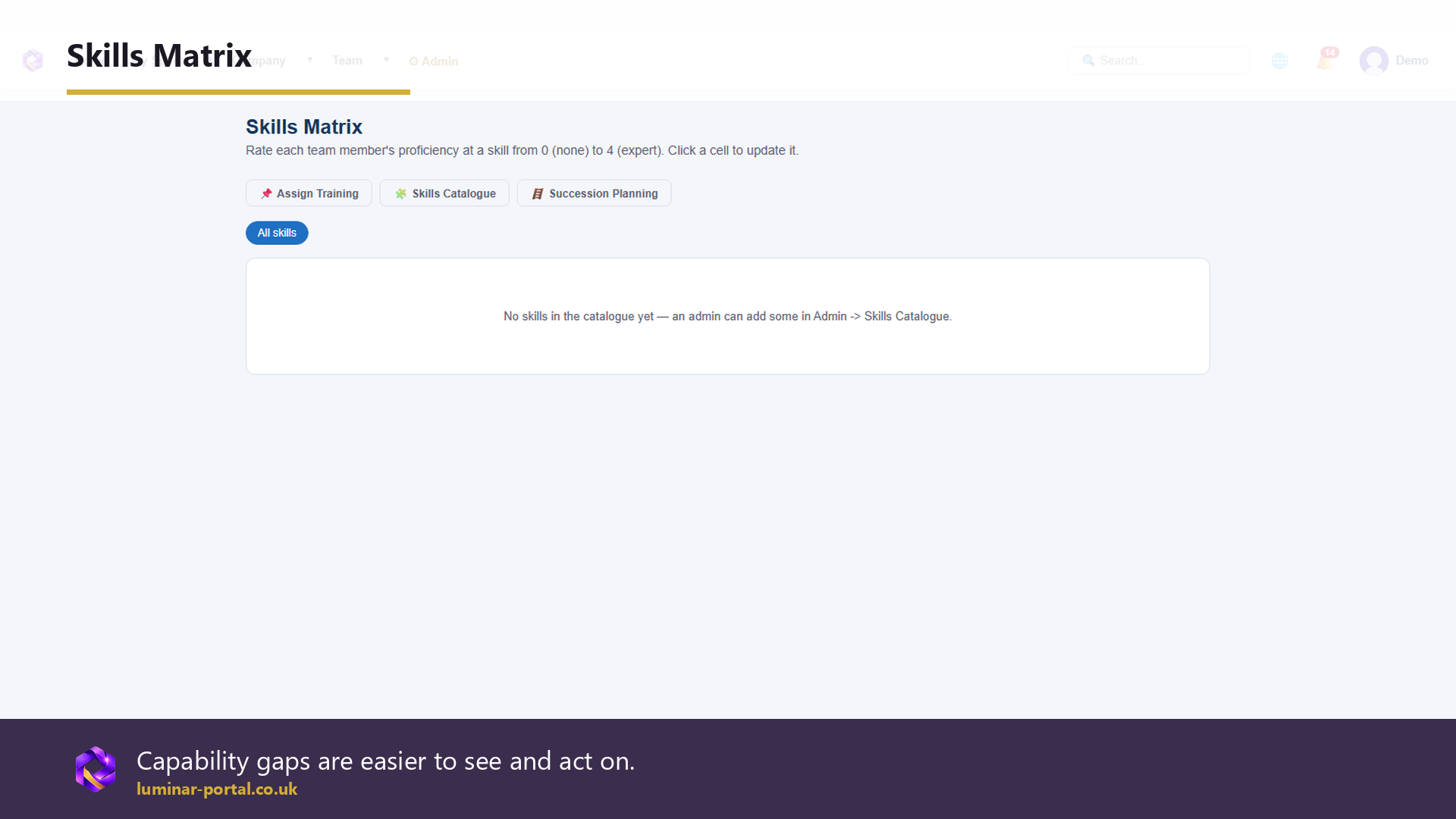Screen dimensions: 1456x819
Task: Select the All skills filter pill
Action: [x=277, y=233]
